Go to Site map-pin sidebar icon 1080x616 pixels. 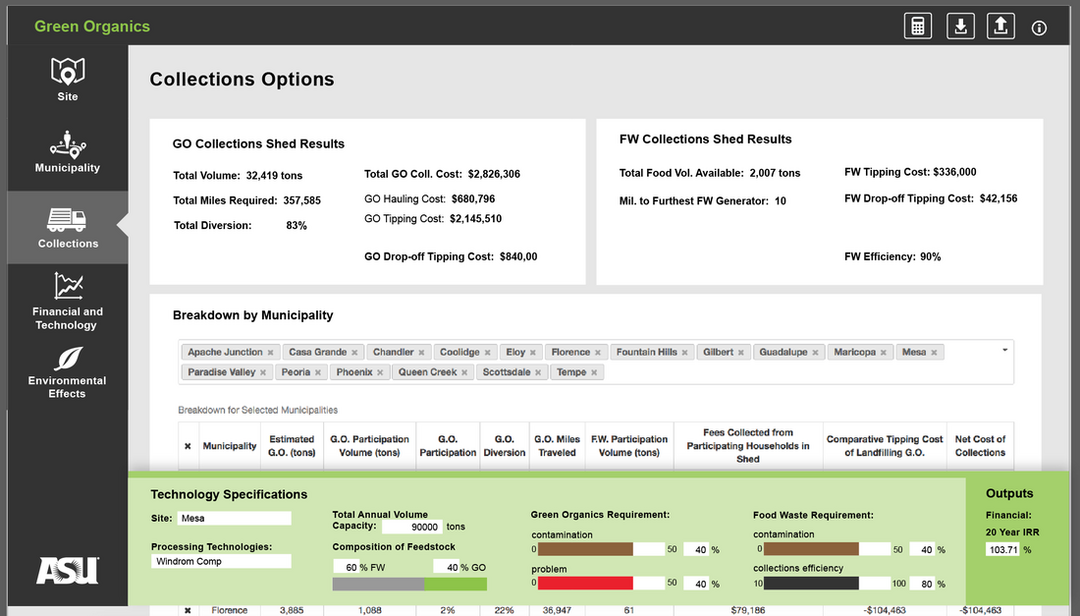[x=67, y=72]
